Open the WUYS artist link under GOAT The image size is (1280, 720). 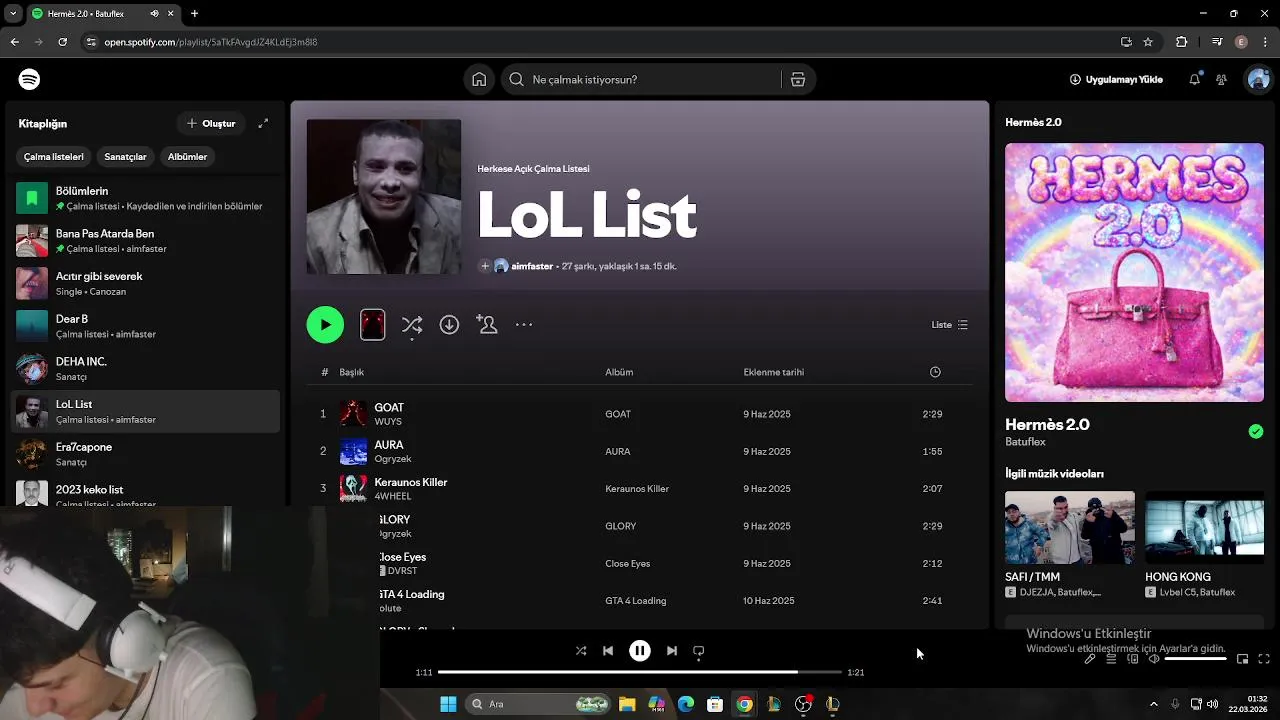coord(388,421)
